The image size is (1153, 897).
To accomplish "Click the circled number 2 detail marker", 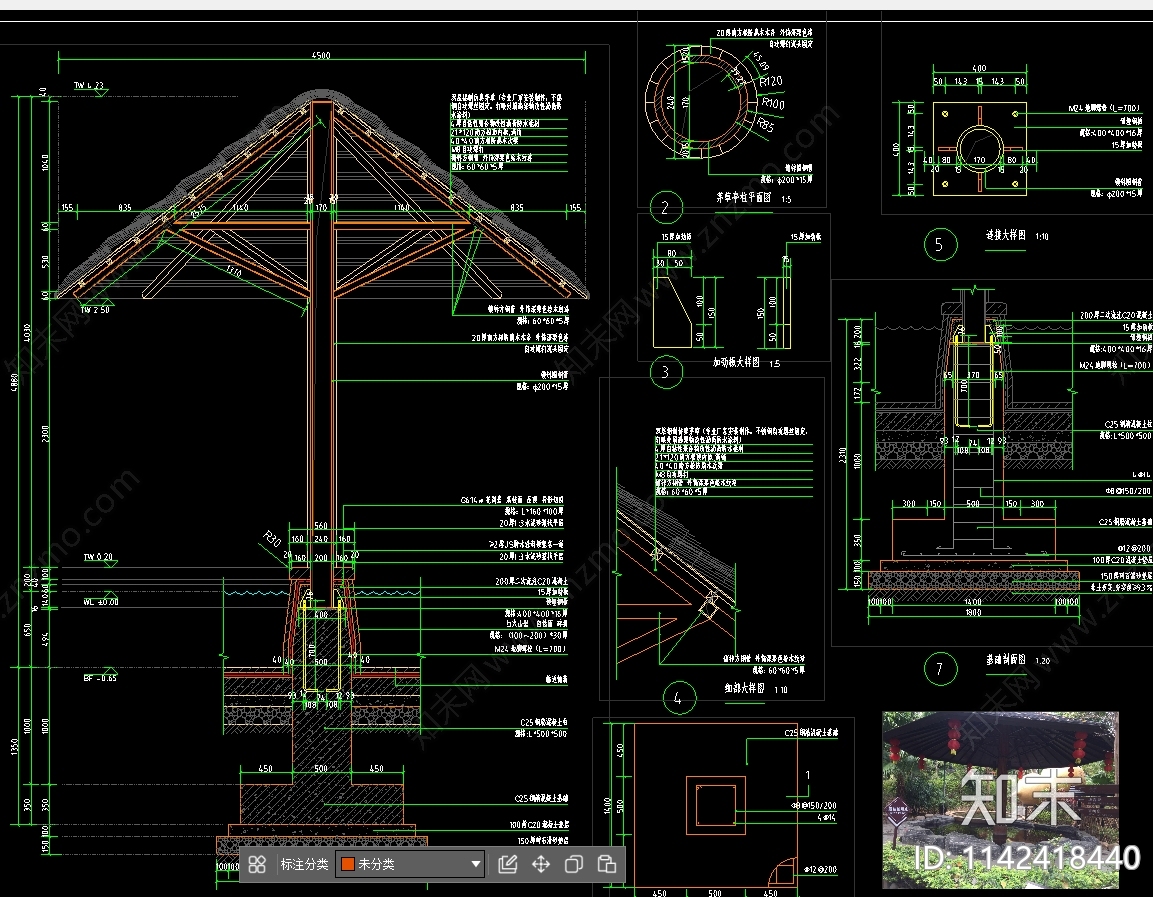I will pos(665,208).
